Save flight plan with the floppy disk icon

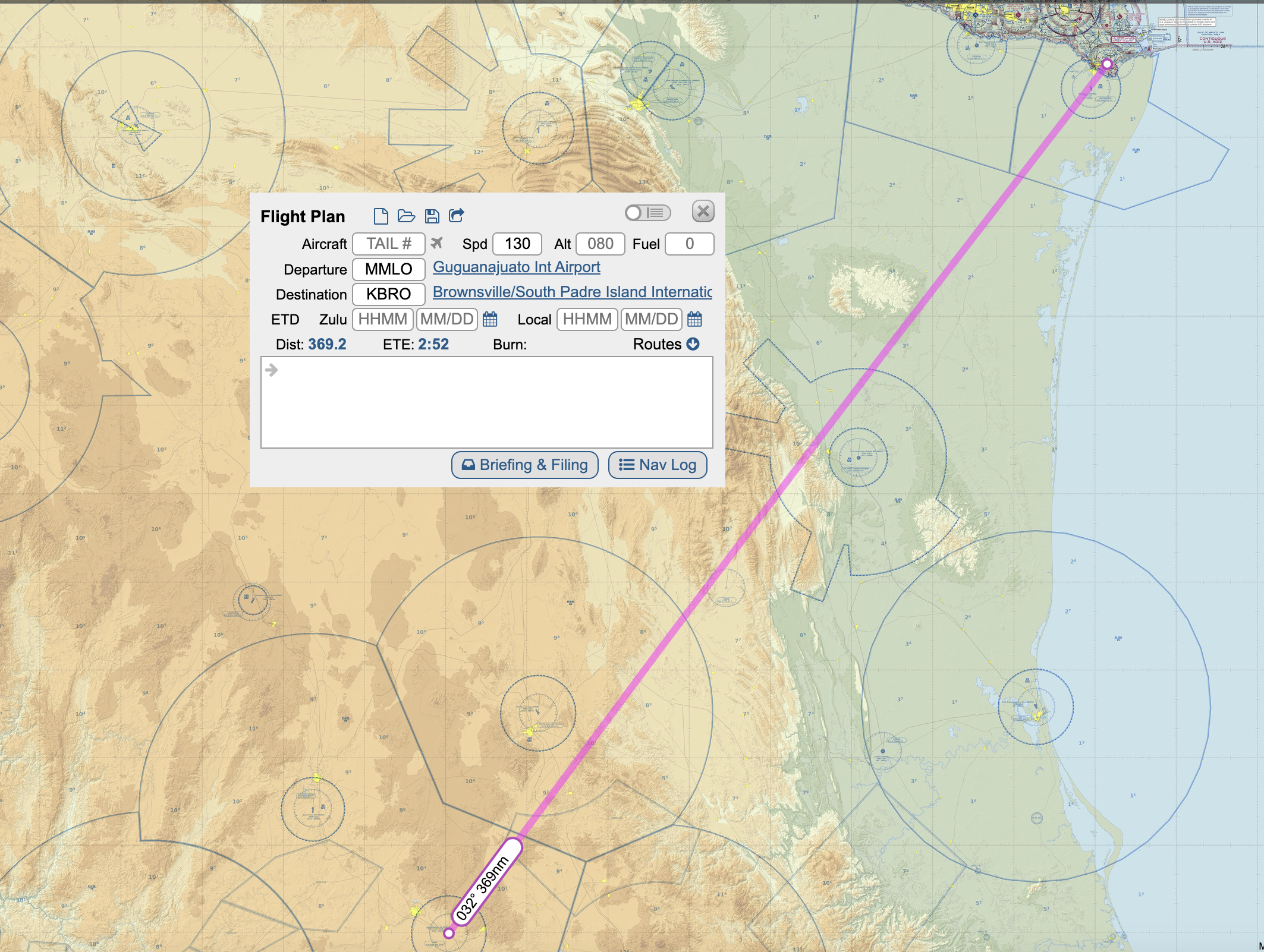pyautogui.click(x=432, y=216)
